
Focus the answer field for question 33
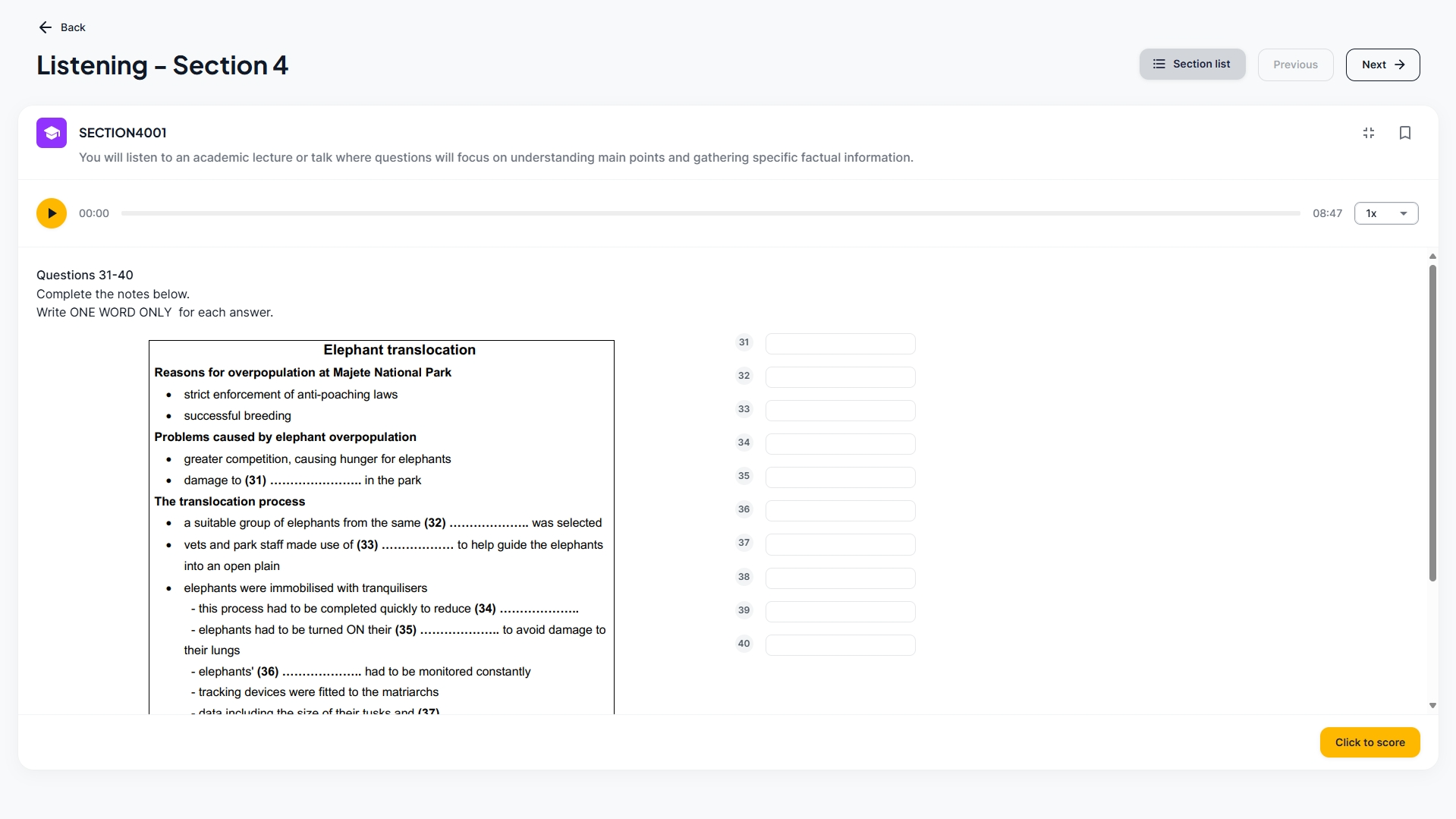tap(840, 411)
